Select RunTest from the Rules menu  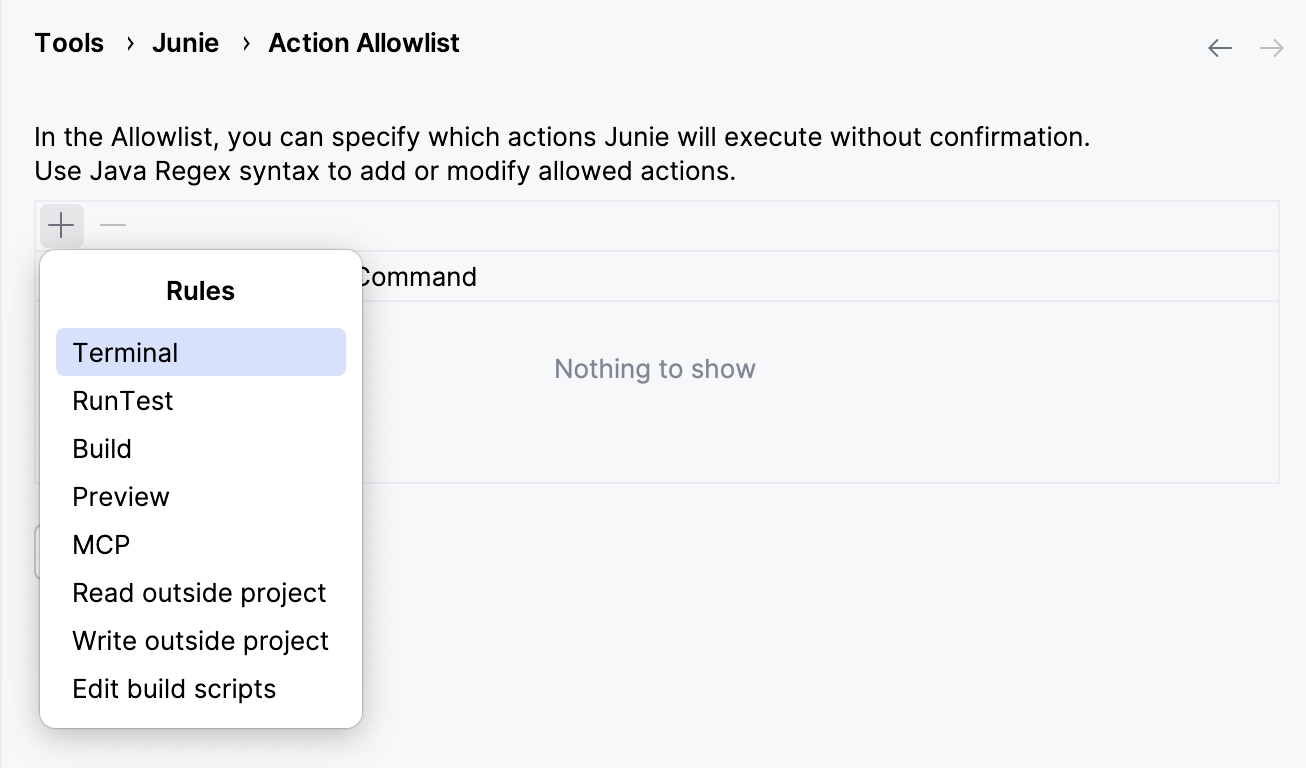point(122,400)
